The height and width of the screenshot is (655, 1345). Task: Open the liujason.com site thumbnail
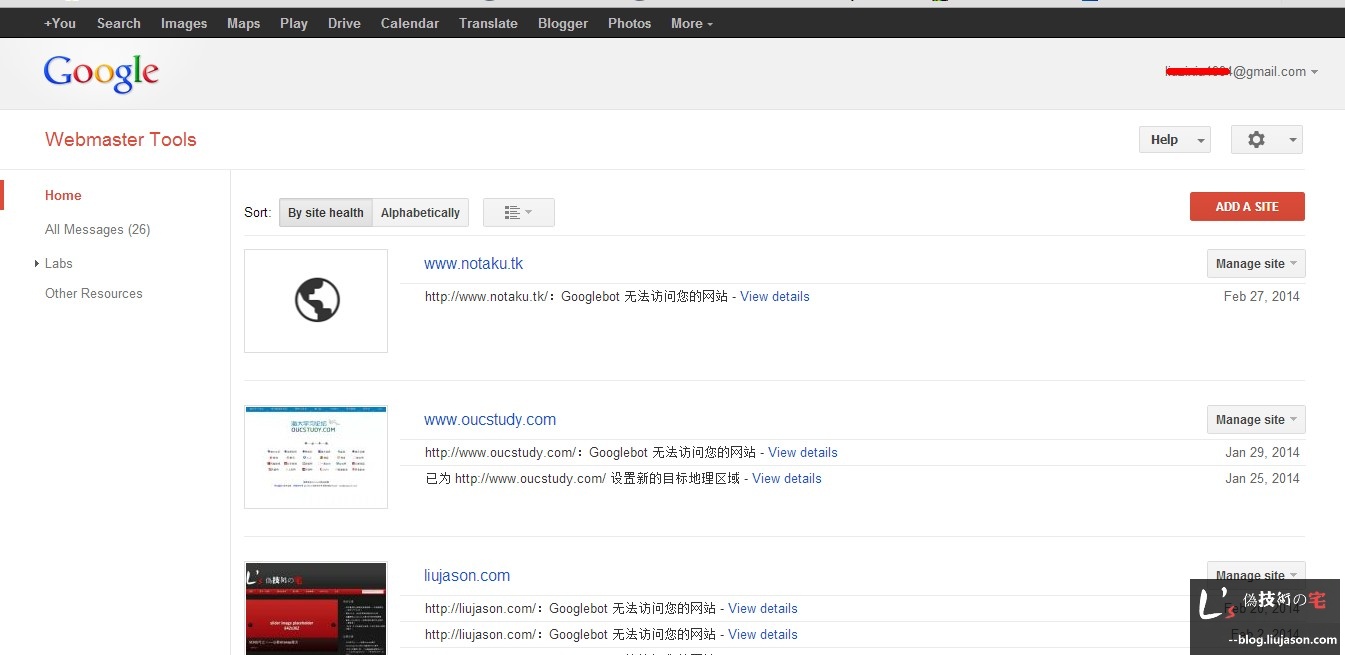coord(316,608)
